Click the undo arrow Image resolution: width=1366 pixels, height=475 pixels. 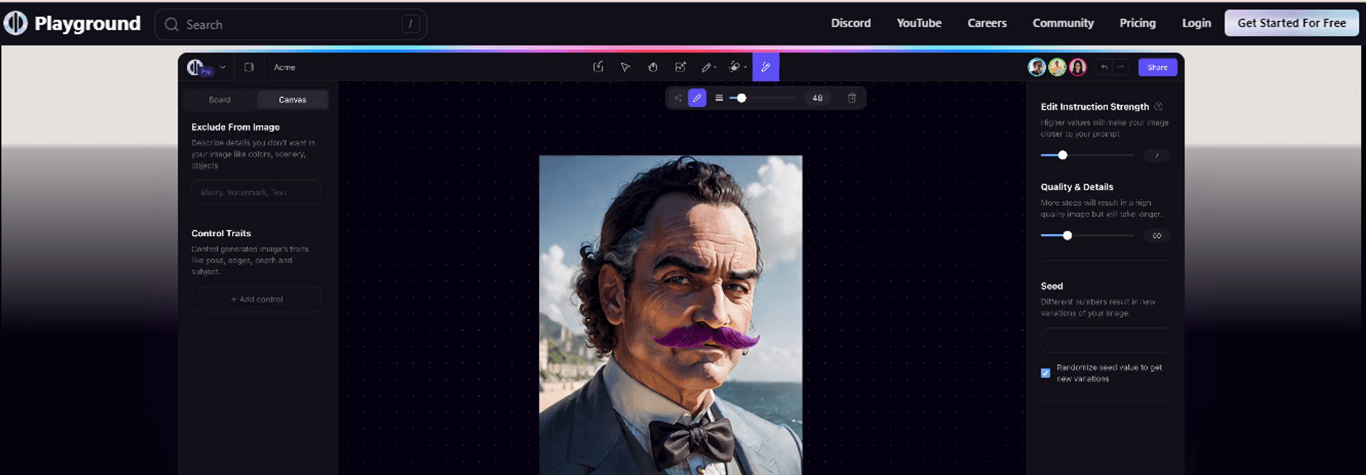coord(1104,67)
